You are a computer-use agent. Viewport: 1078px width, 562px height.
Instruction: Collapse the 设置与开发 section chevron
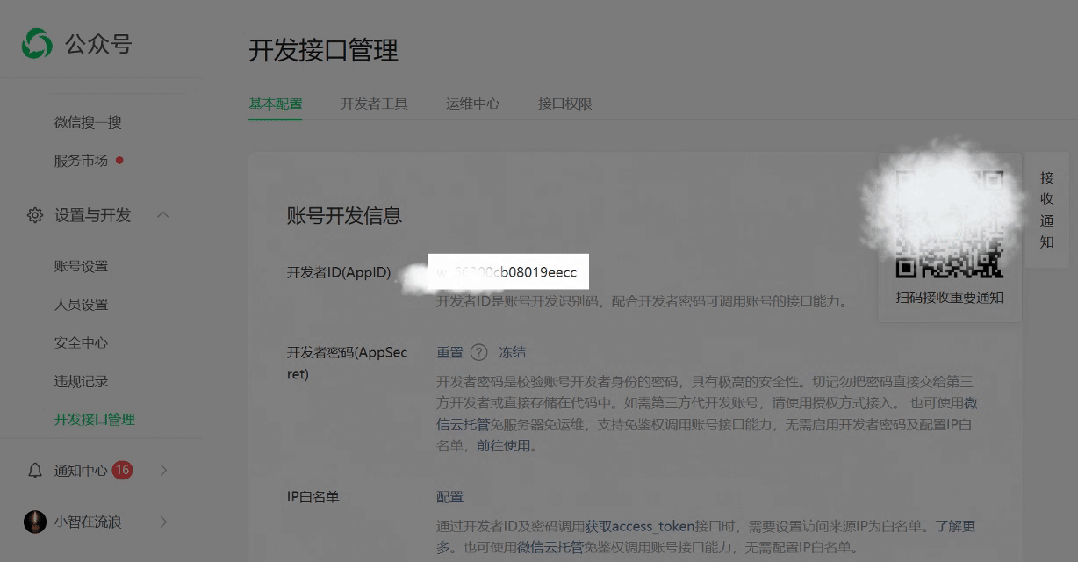point(163,215)
